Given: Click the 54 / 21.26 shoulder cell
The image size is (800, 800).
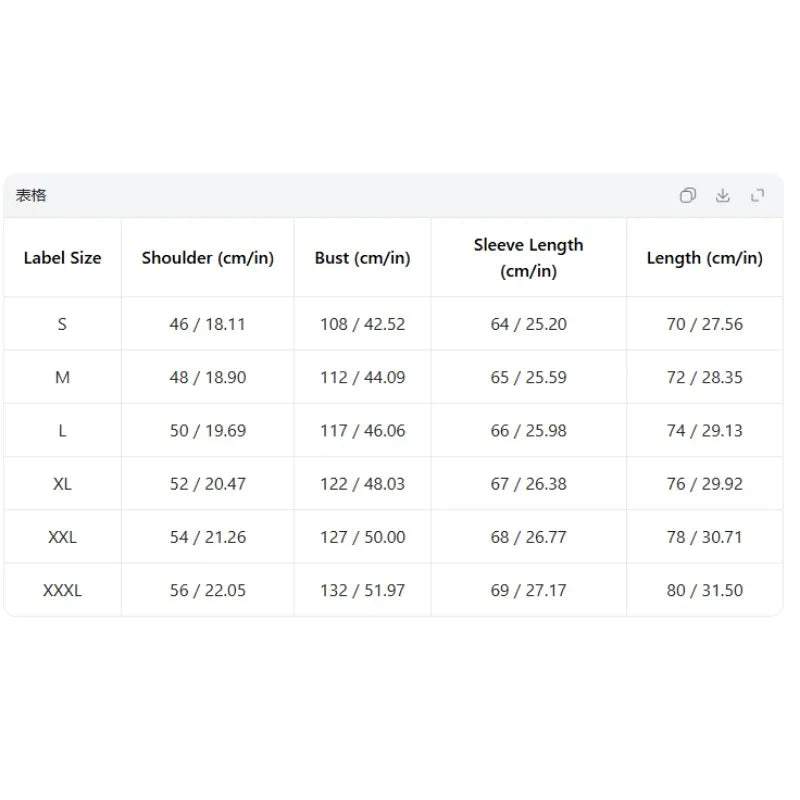Looking at the screenshot, I should click(x=208, y=537).
